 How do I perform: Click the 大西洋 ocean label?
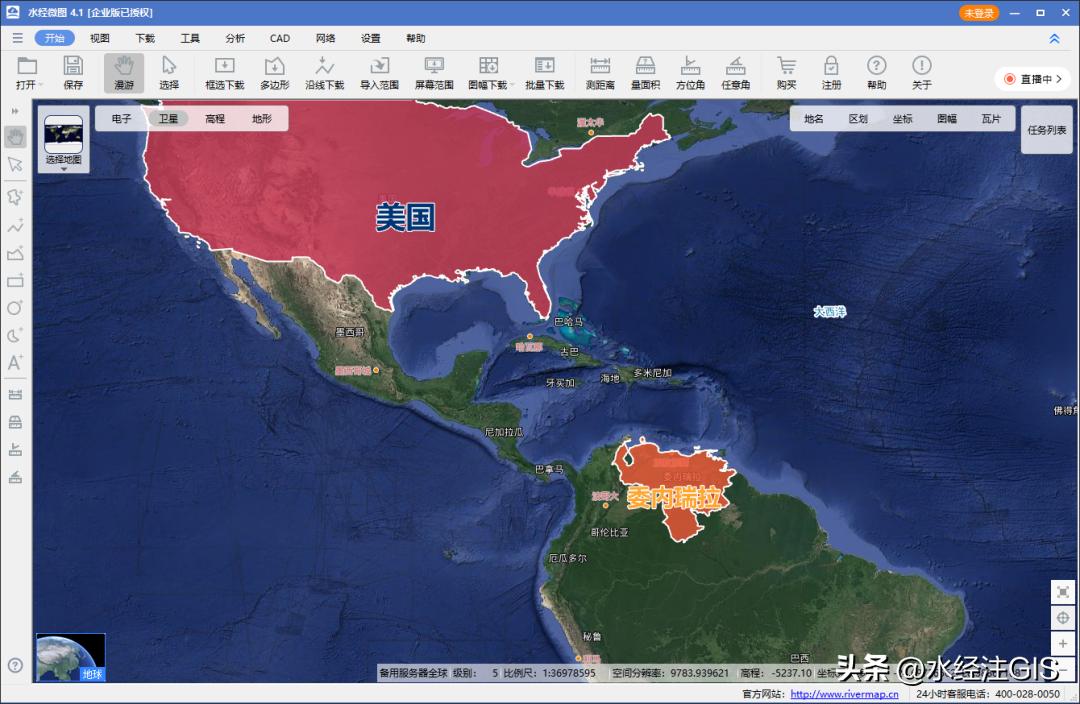829,311
